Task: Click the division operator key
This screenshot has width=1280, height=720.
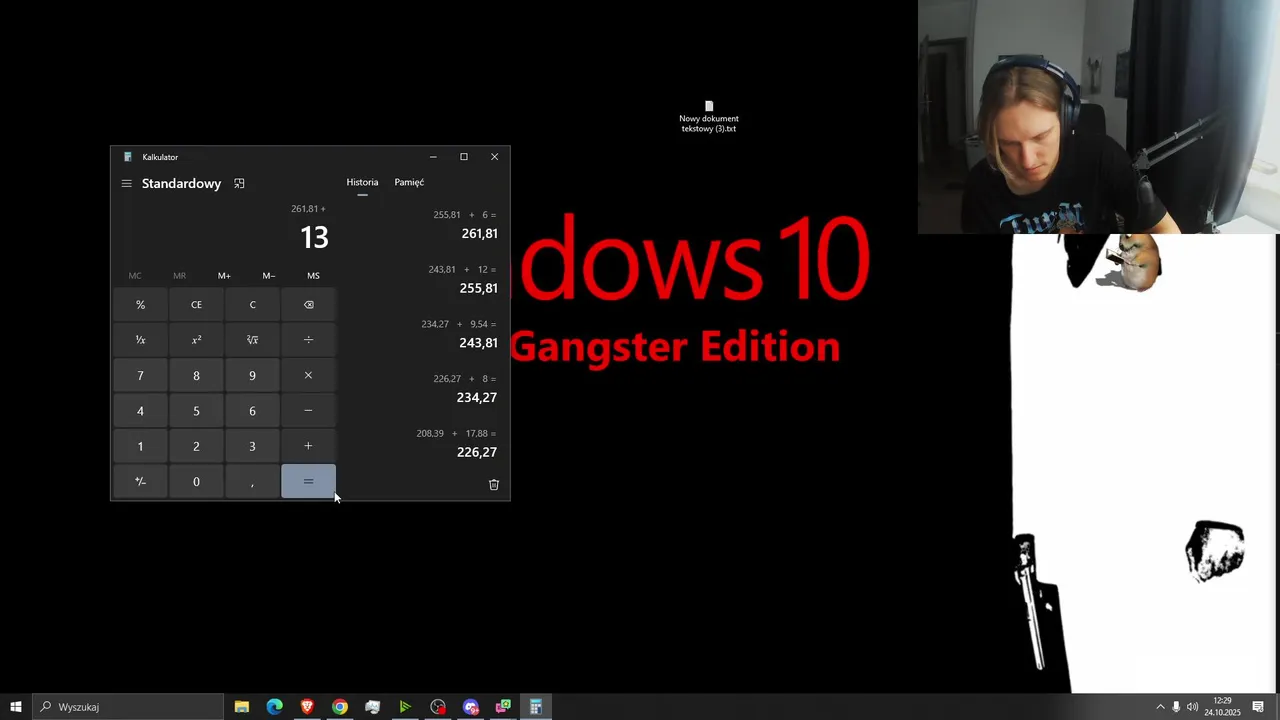Action: point(308,340)
